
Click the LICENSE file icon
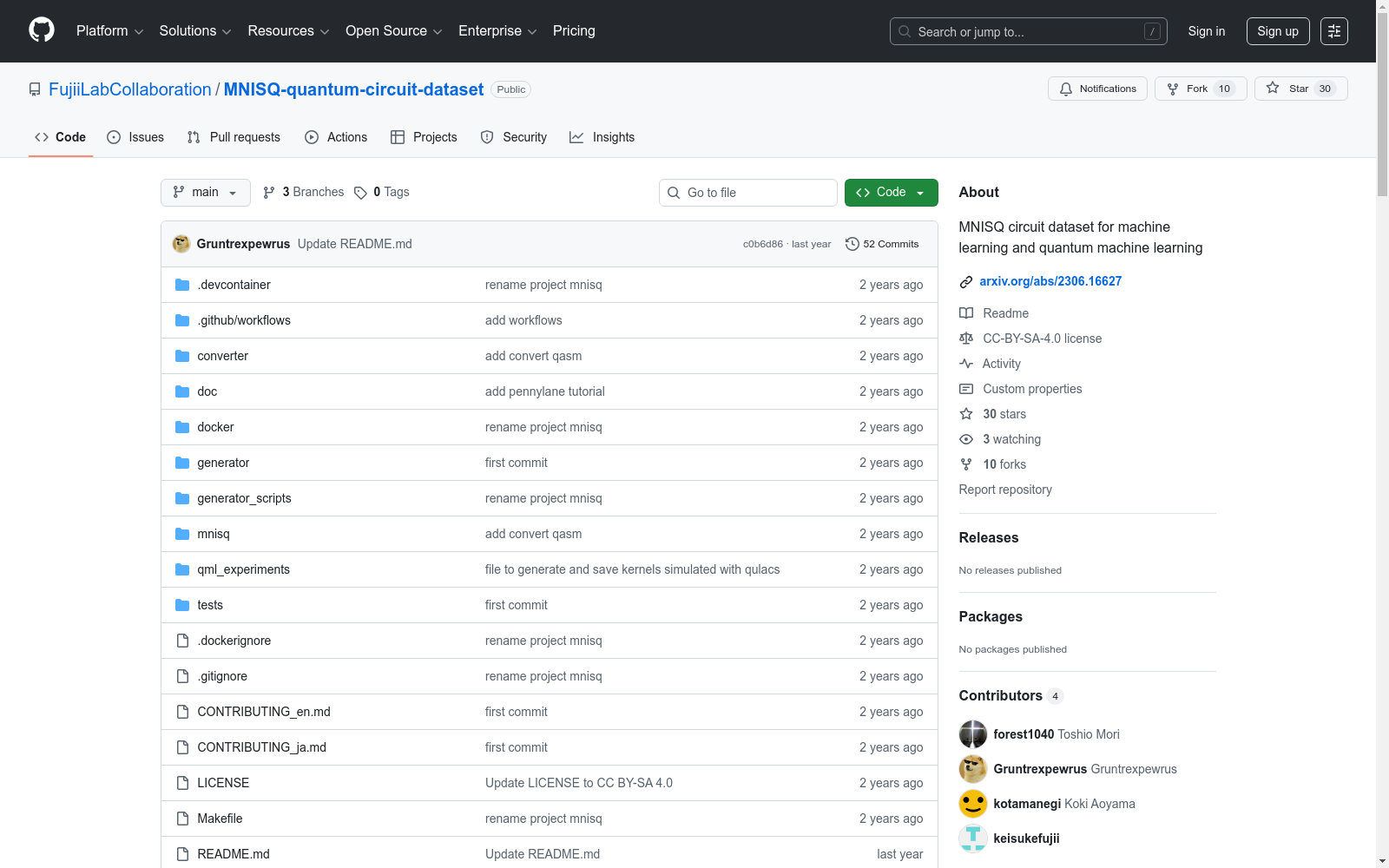(x=182, y=783)
